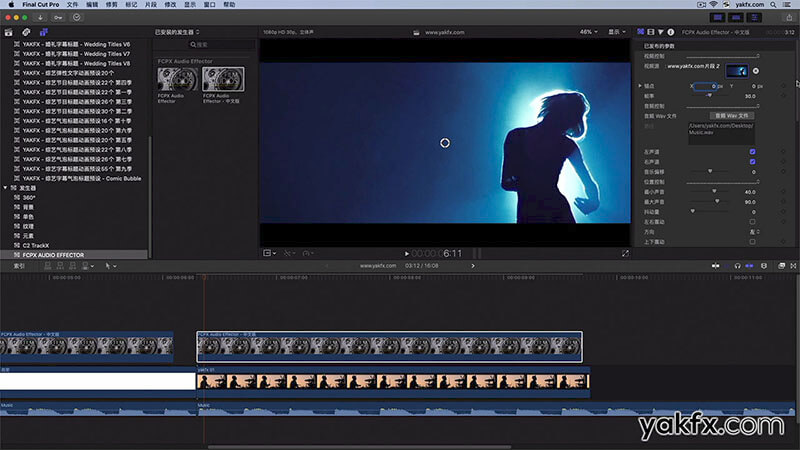Toggle the timeline panel layout button
This screenshot has height=450, width=800.
click(x=736, y=17)
